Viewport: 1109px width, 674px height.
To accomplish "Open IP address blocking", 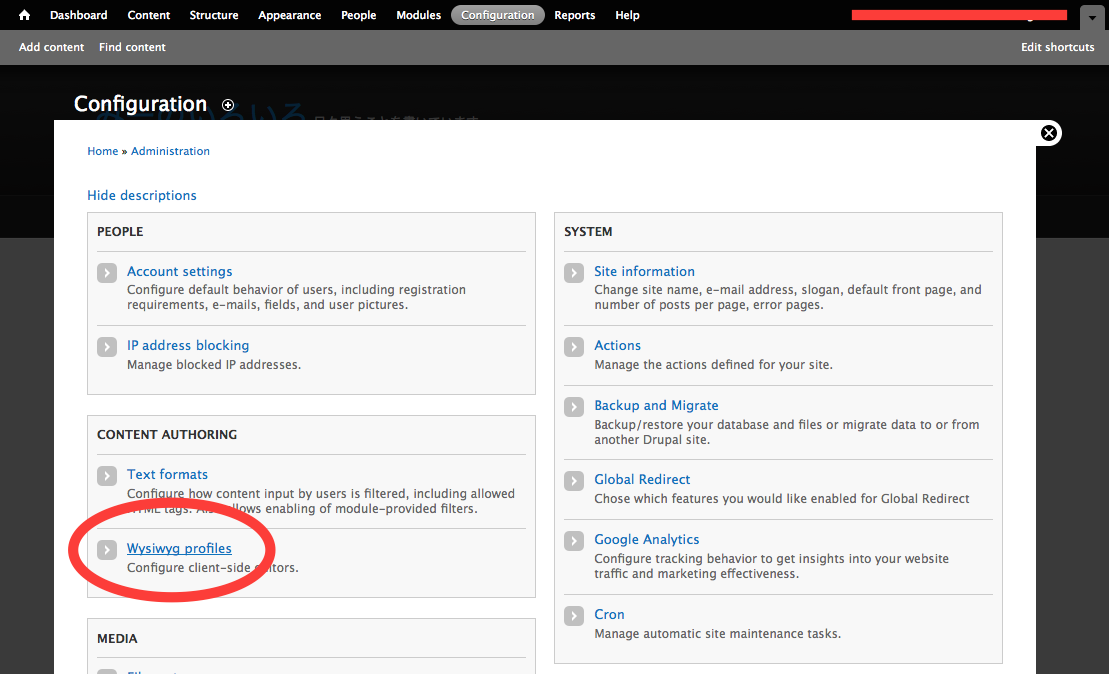I will [188, 345].
